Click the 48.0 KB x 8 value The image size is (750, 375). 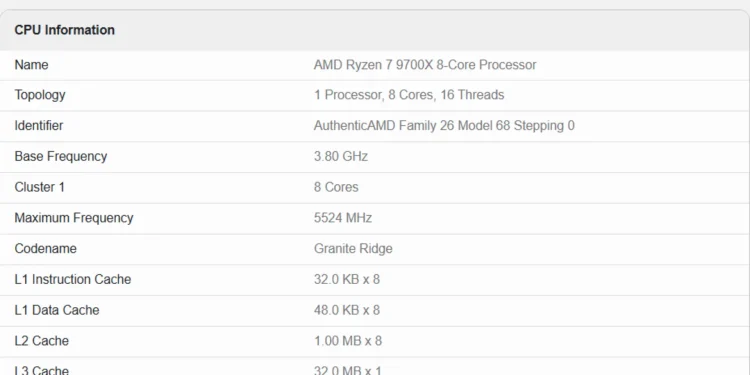coord(347,310)
